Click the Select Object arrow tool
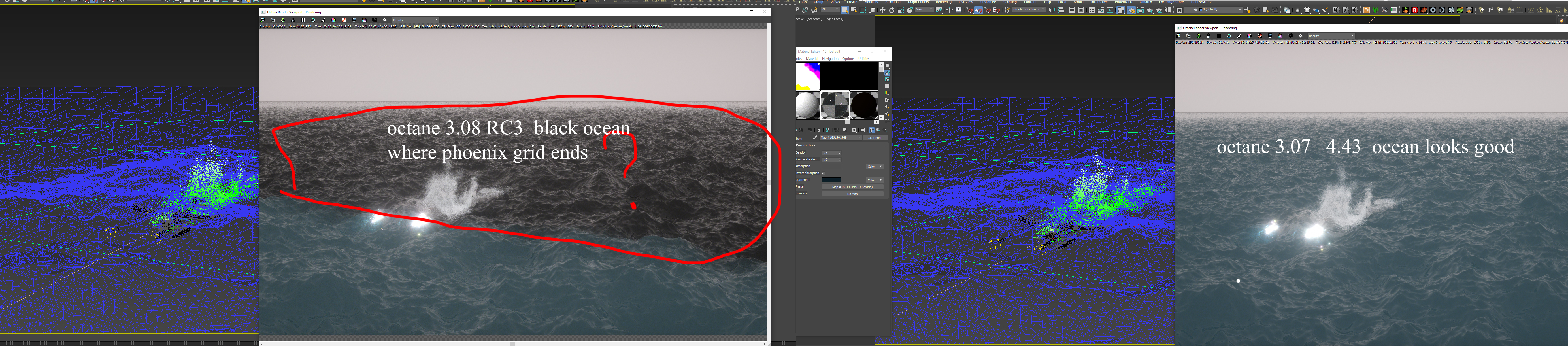The height and width of the screenshot is (346, 1568). click(845, 10)
